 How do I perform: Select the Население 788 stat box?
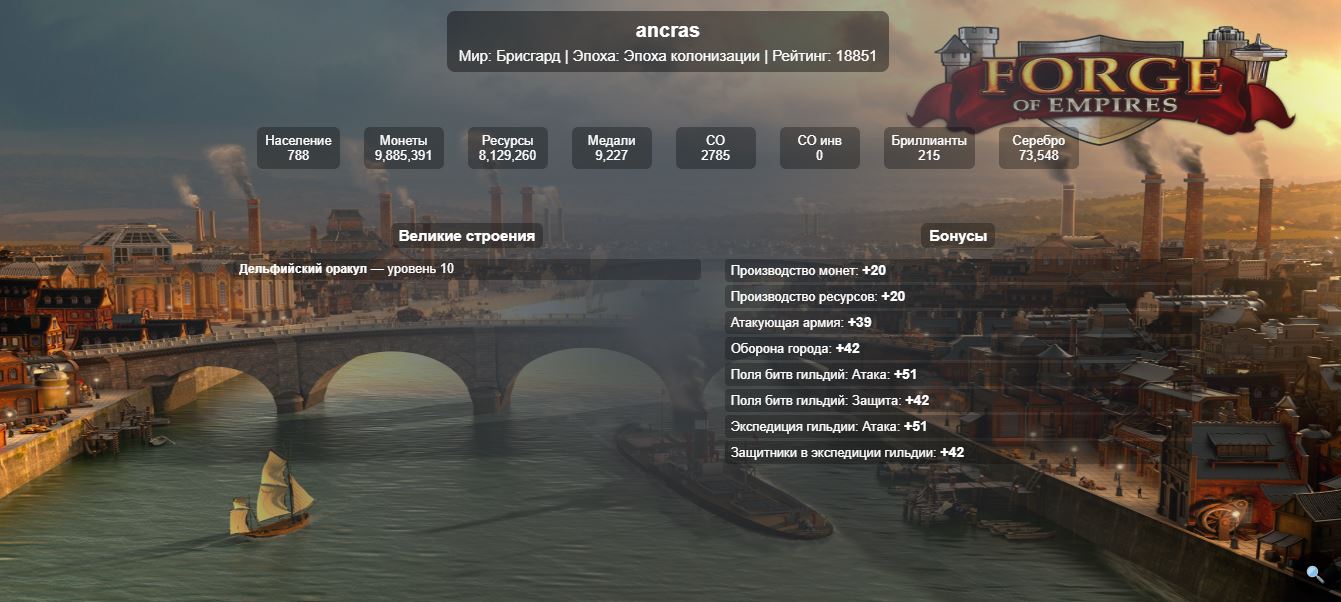(298, 148)
